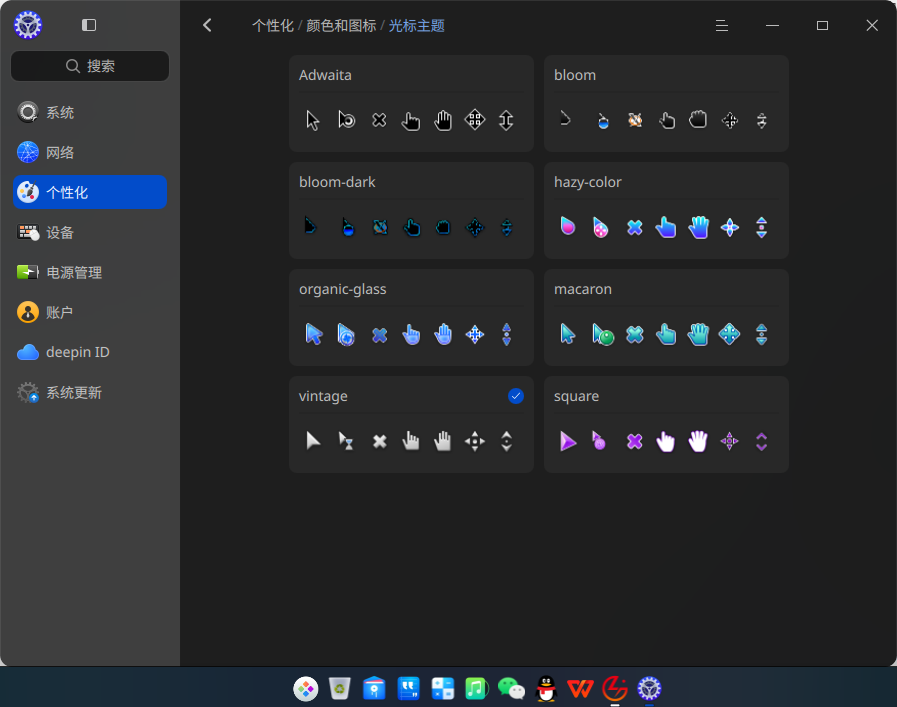Pick the bloom-dark cursor theme
Image resolution: width=897 pixels, height=707 pixels.
(411, 210)
